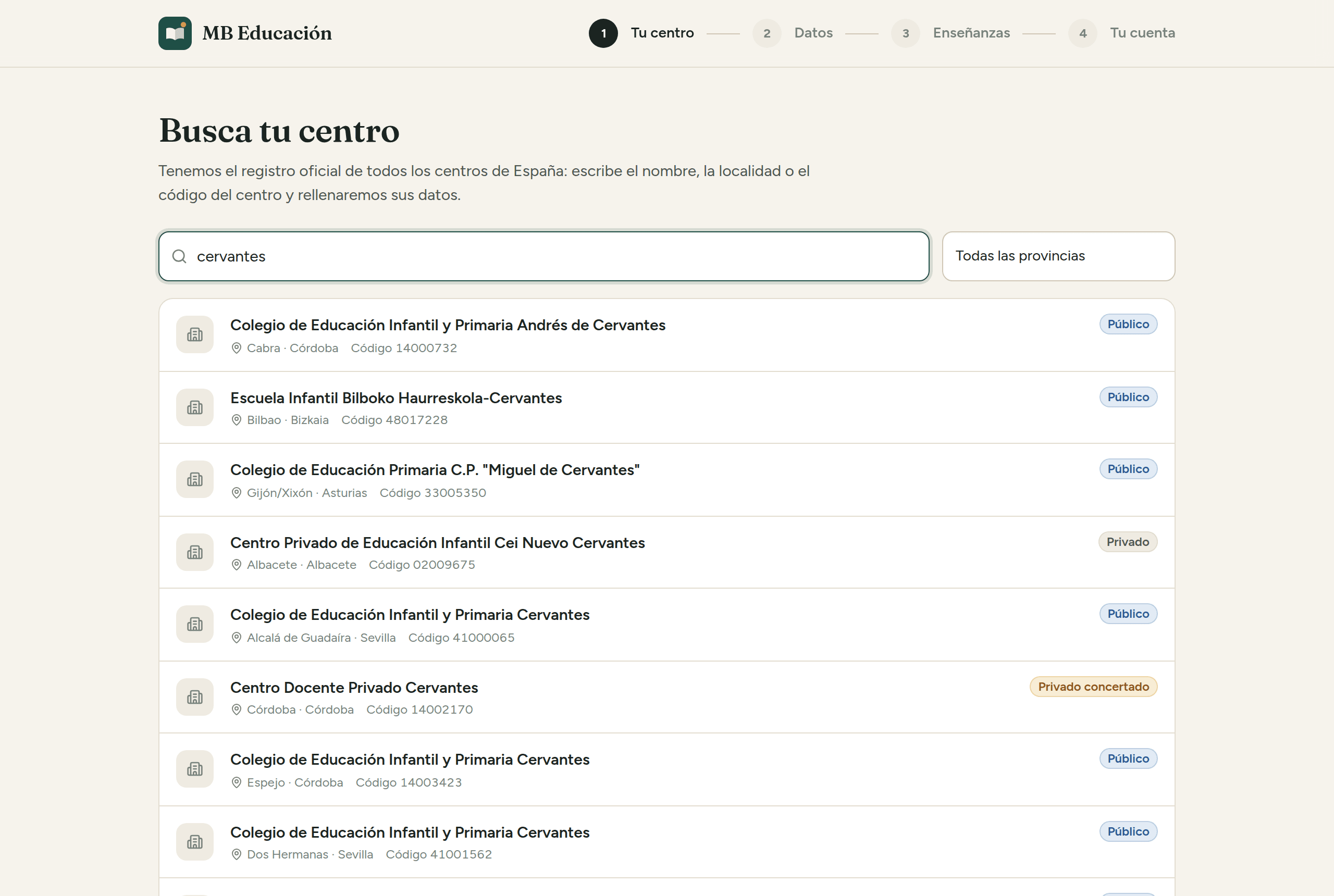The height and width of the screenshot is (896, 1334).
Task: Click building icon of the Dos Hermanas school
Action: 195,842
